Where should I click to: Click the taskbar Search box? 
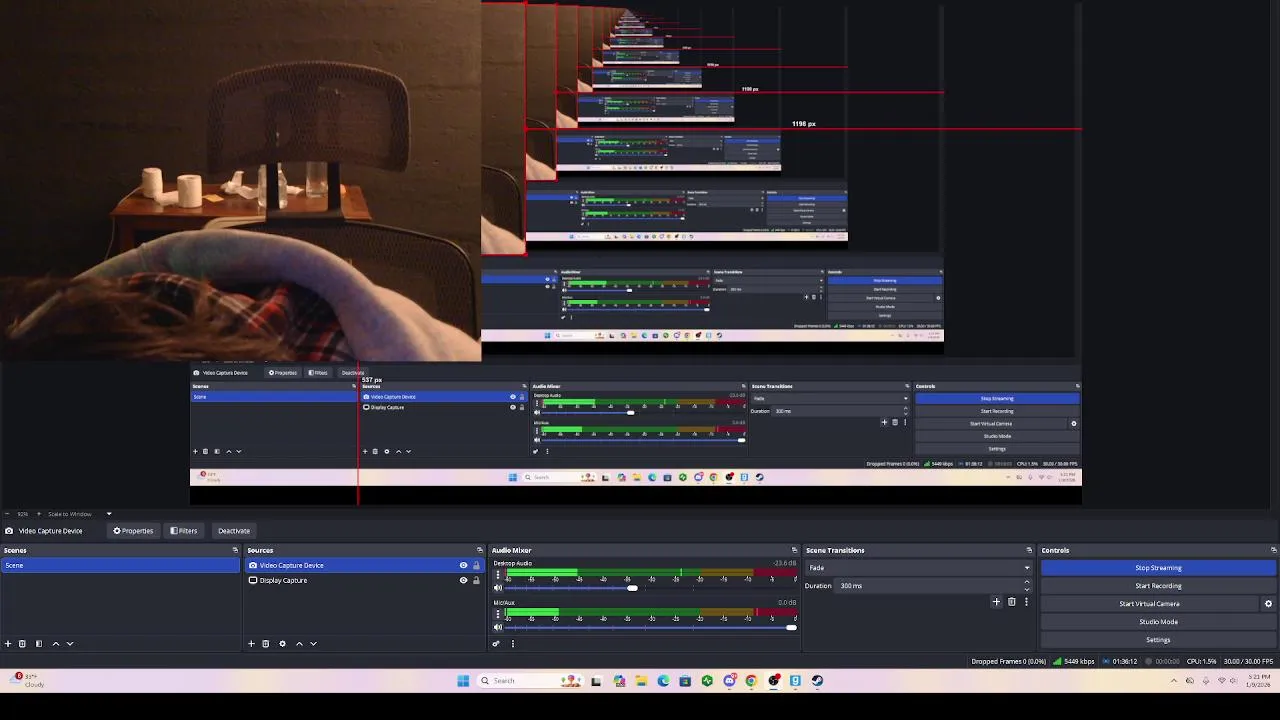530,681
